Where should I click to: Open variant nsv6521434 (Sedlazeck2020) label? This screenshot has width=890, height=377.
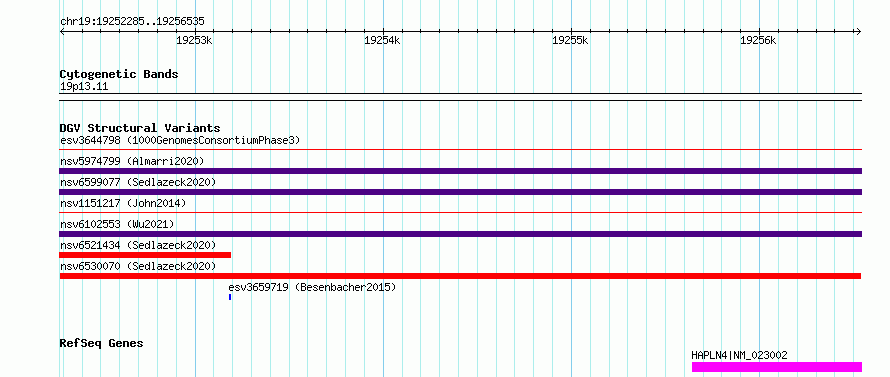[x=138, y=245]
